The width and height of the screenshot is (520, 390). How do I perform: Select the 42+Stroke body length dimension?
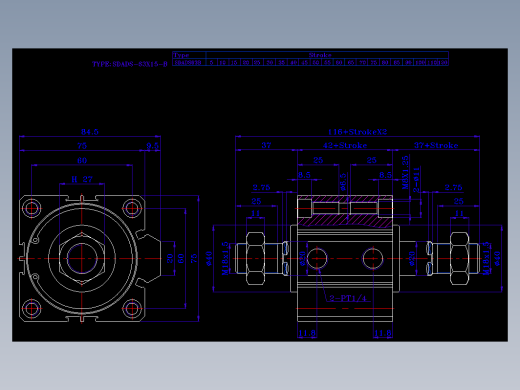pyautogui.click(x=345, y=145)
